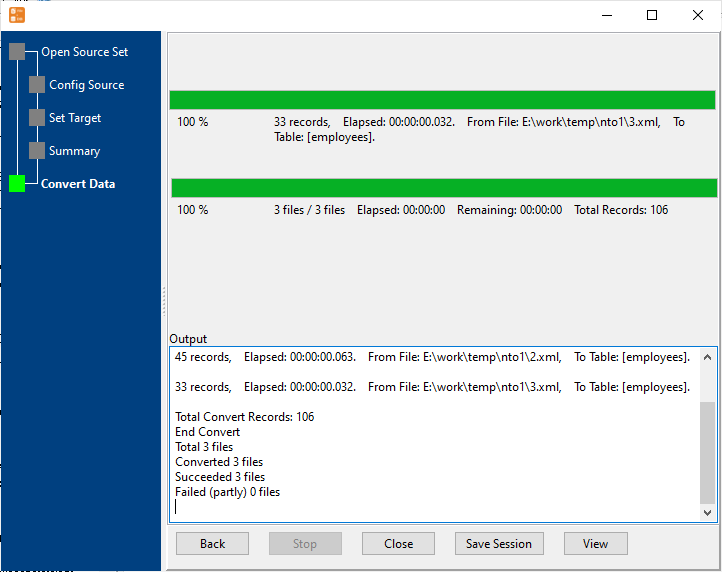Image resolution: width=722 pixels, height=572 pixels.
Task: Select the Convert Data step
Action: point(78,184)
